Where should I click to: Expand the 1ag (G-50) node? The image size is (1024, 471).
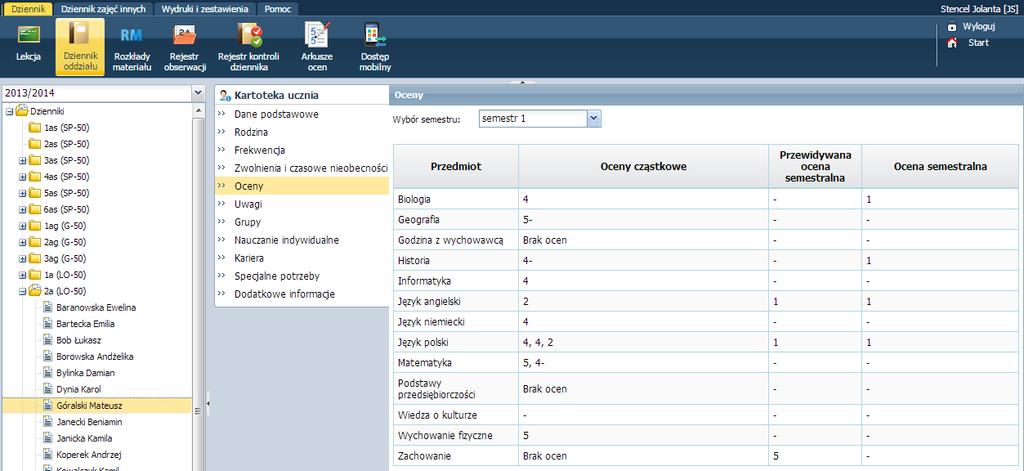(x=22, y=226)
